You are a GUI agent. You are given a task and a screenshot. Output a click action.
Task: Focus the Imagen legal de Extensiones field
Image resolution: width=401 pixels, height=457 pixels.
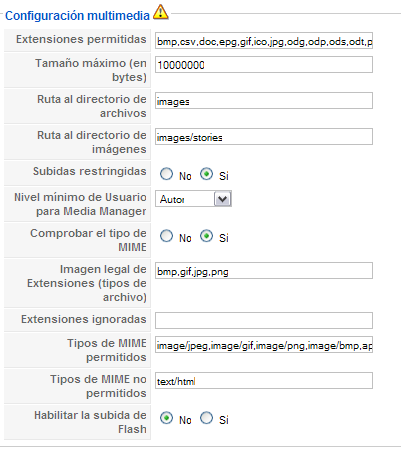[x=264, y=271]
